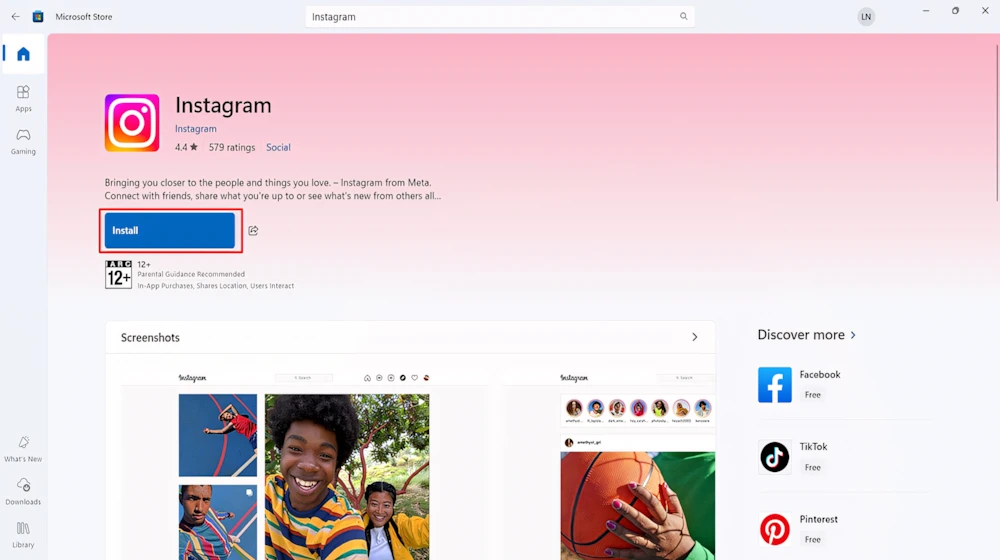Screen dimensions: 1000x560
Task: Share the Instagram app page
Action: pyautogui.click(x=253, y=230)
